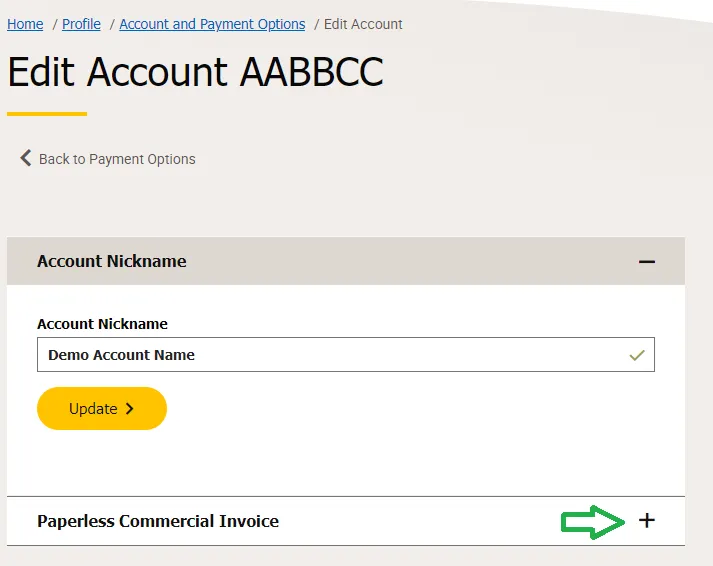713x566 pixels.
Task: Click the yellow underline beneath the page heading
Action: 47,114
